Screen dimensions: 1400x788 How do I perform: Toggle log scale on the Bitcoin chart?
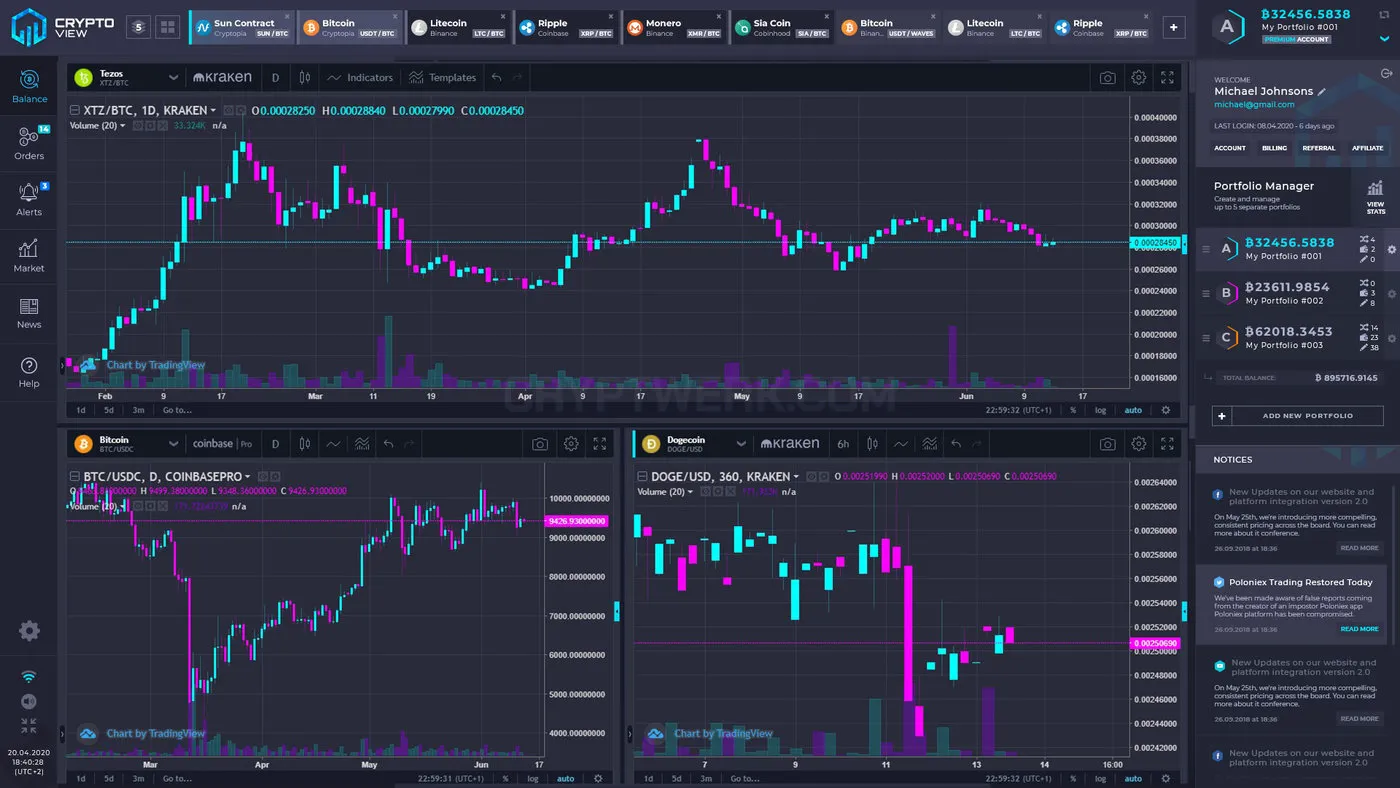click(x=533, y=778)
